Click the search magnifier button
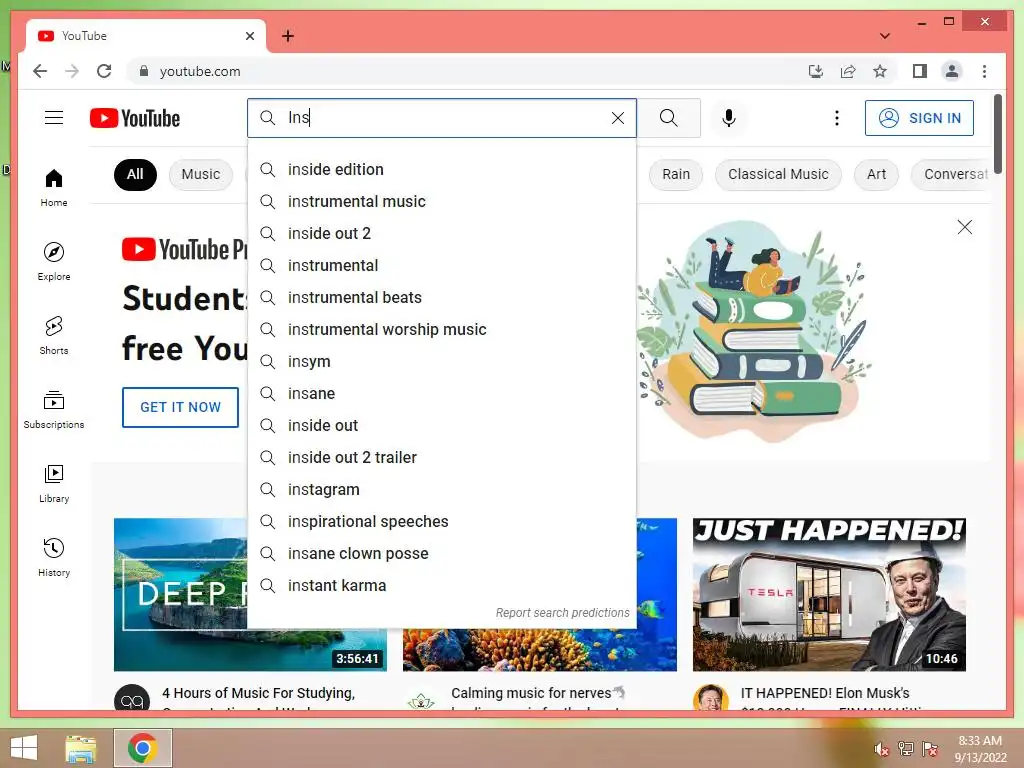 pos(669,118)
